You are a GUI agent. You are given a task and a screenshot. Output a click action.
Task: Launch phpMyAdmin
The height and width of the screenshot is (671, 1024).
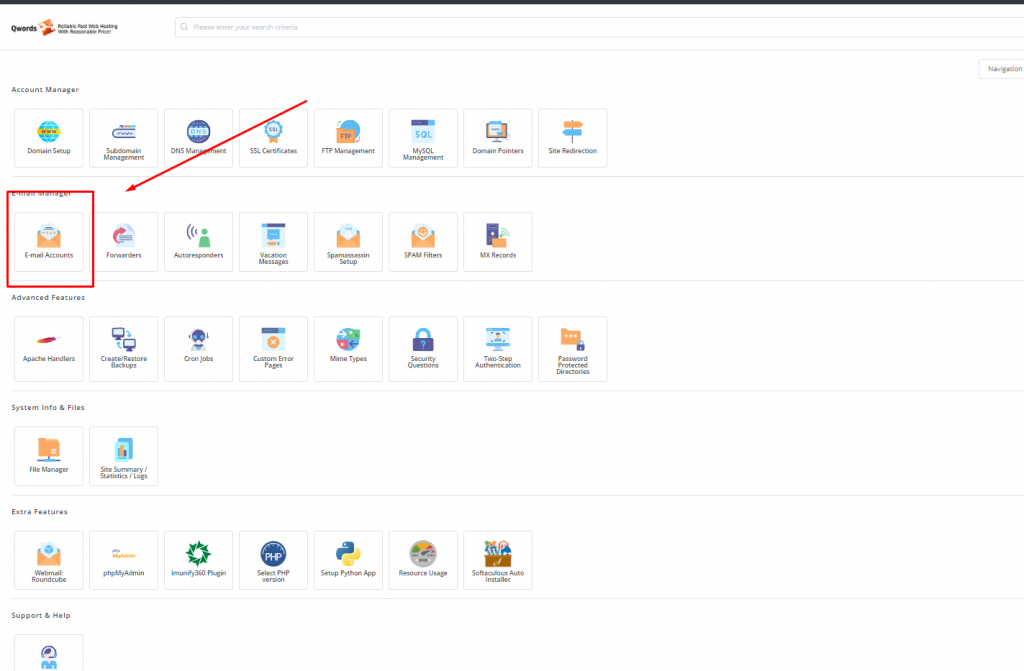[123, 559]
